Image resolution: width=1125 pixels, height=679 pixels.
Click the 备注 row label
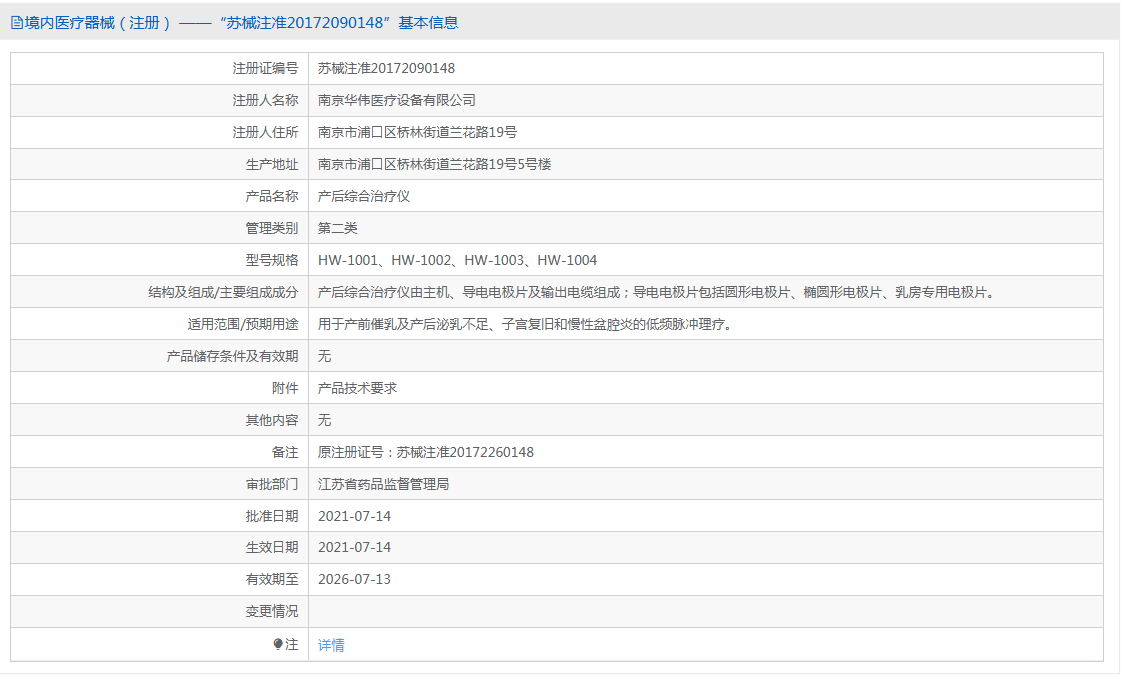coord(285,452)
